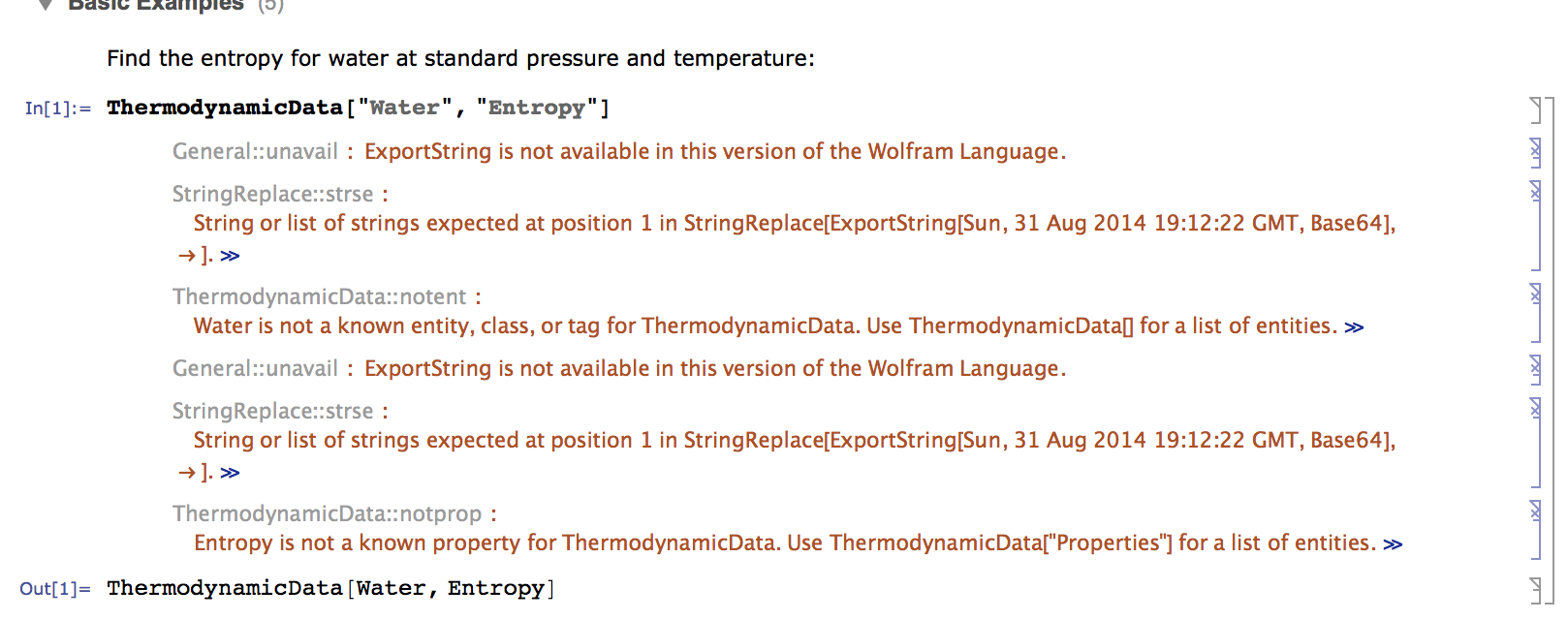
Task: Select the Out[1] output cell bracket
Action: (x=1535, y=589)
